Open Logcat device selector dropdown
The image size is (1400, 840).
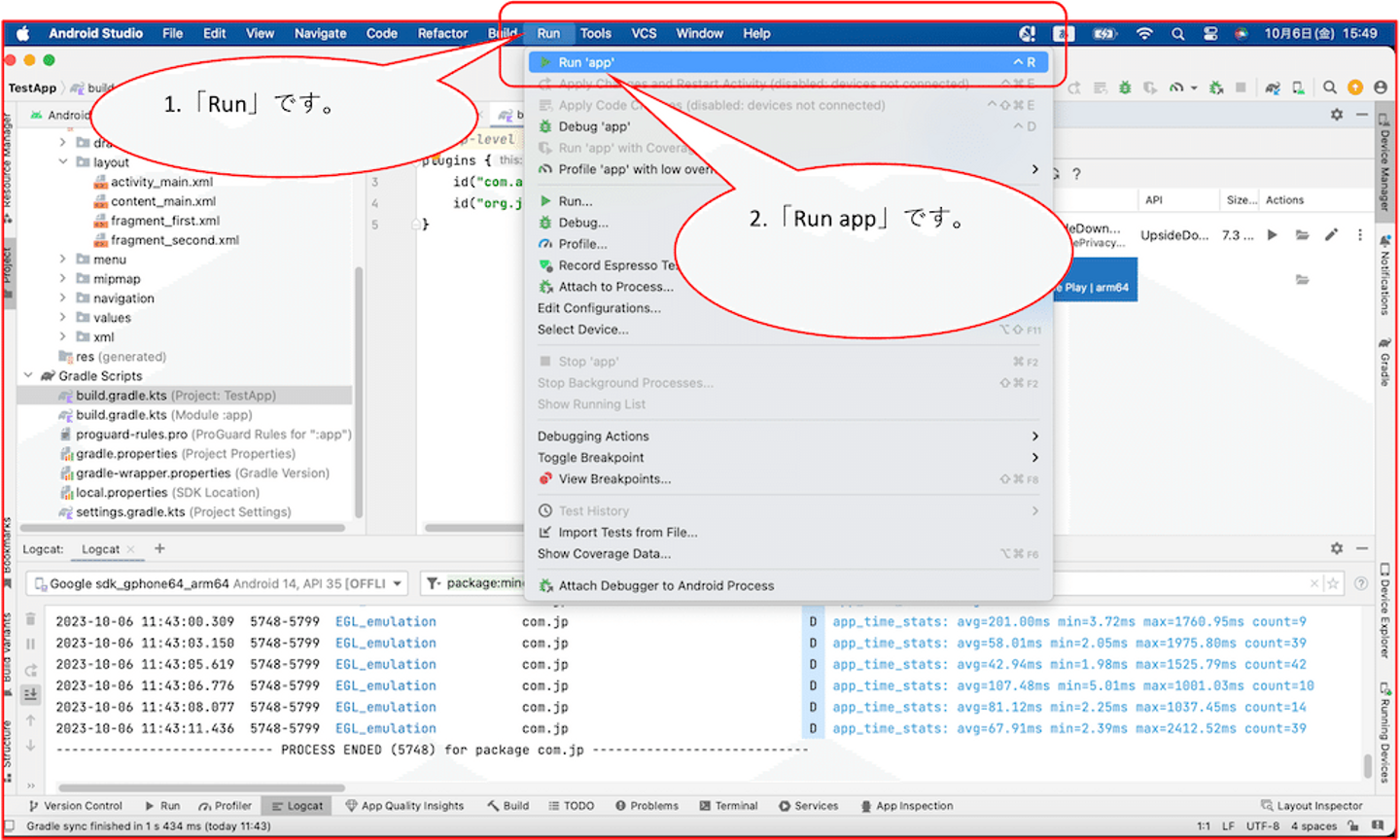(x=218, y=583)
